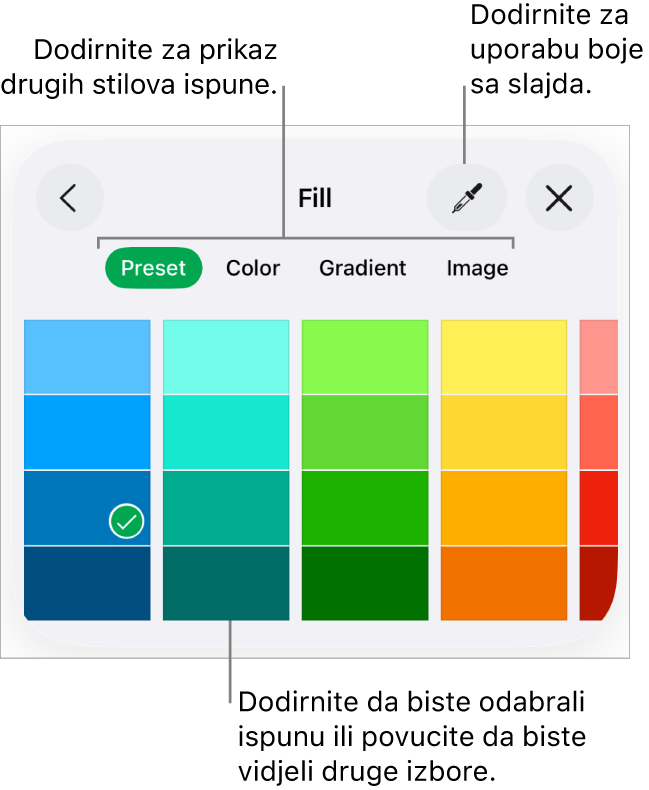Viewport: 649px width, 790px height.
Task: Pick the light yellow swatch
Action: pos(504,357)
